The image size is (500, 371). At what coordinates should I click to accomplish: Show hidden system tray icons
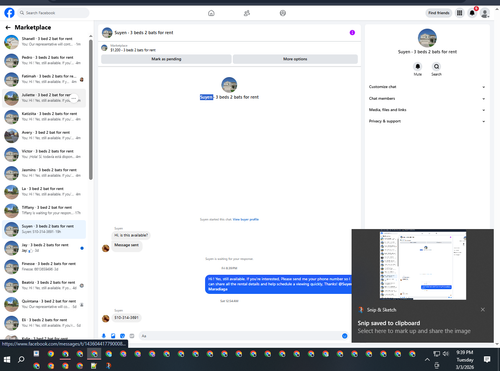[427, 359]
